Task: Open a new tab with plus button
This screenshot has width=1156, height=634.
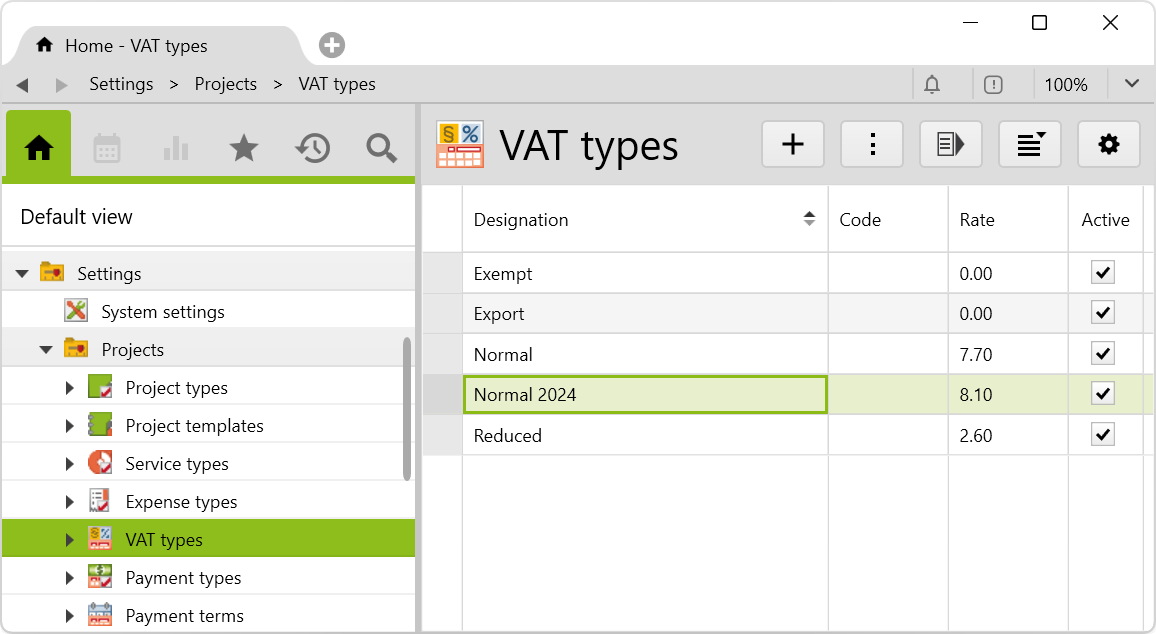Action: 332,46
